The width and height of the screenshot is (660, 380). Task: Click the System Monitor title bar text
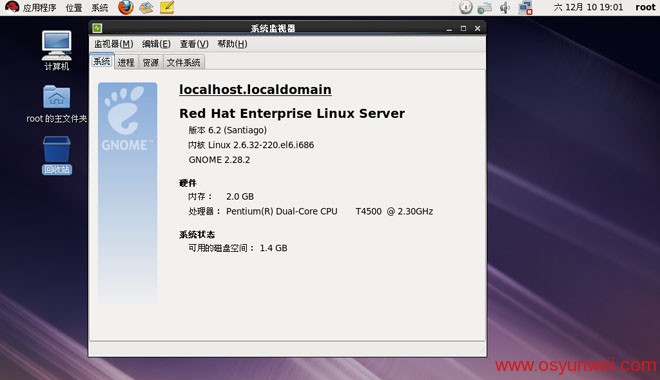(273, 28)
